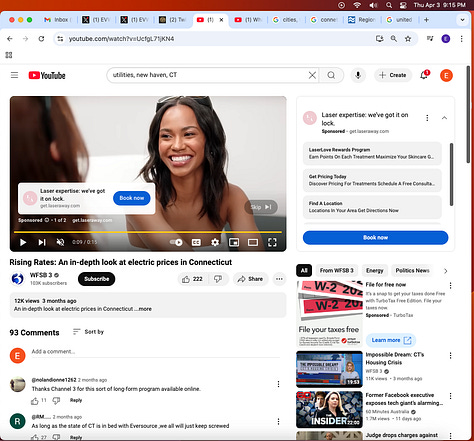Bookmark this page star
The width and height of the screenshot is (474, 441).
408,39
